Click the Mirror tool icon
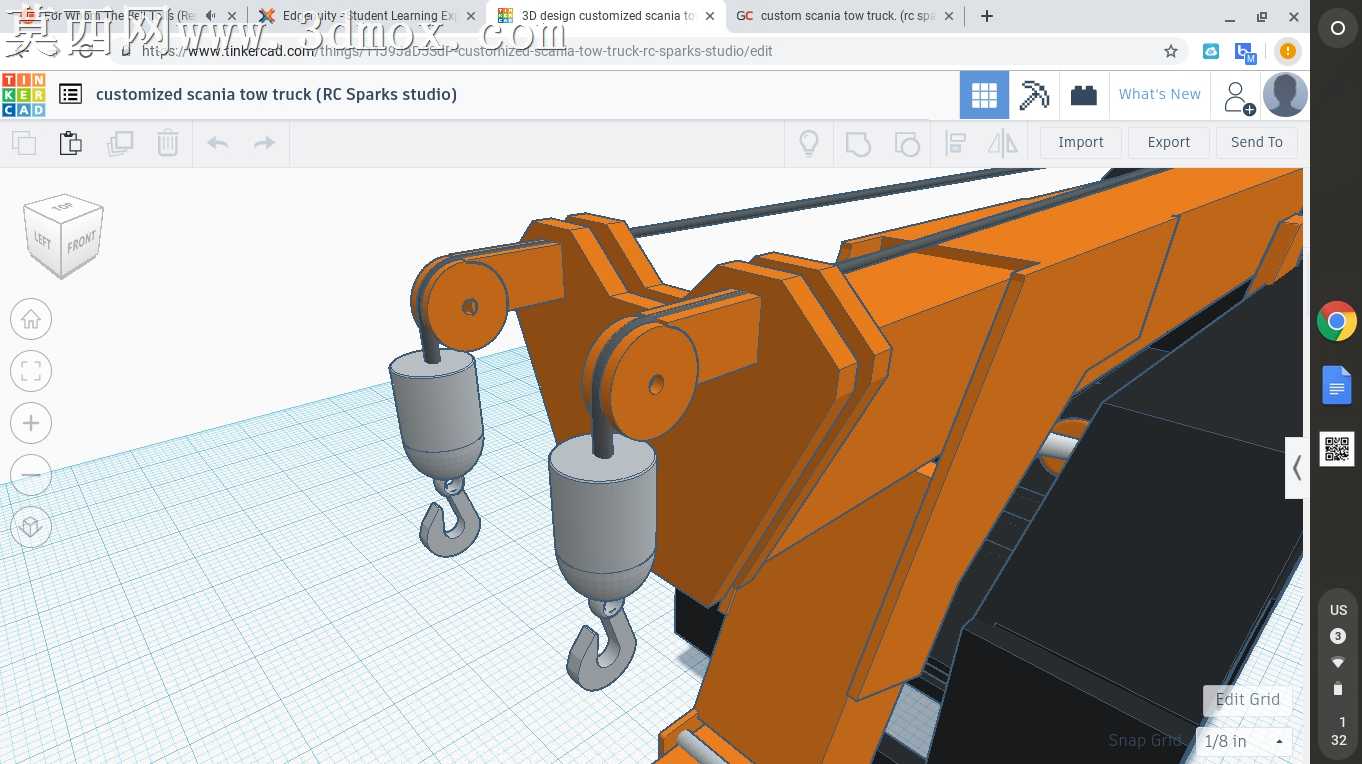Viewport: 1362px width, 764px height. tap(1003, 143)
